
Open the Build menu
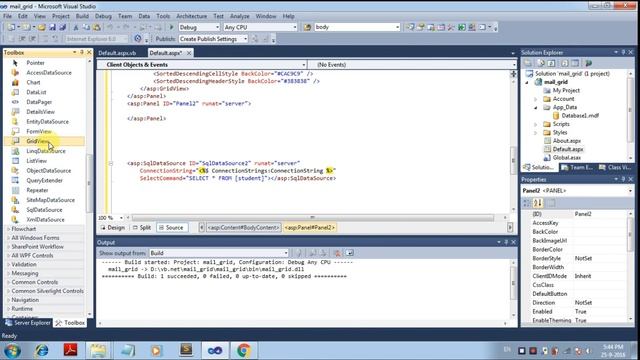click(82, 16)
